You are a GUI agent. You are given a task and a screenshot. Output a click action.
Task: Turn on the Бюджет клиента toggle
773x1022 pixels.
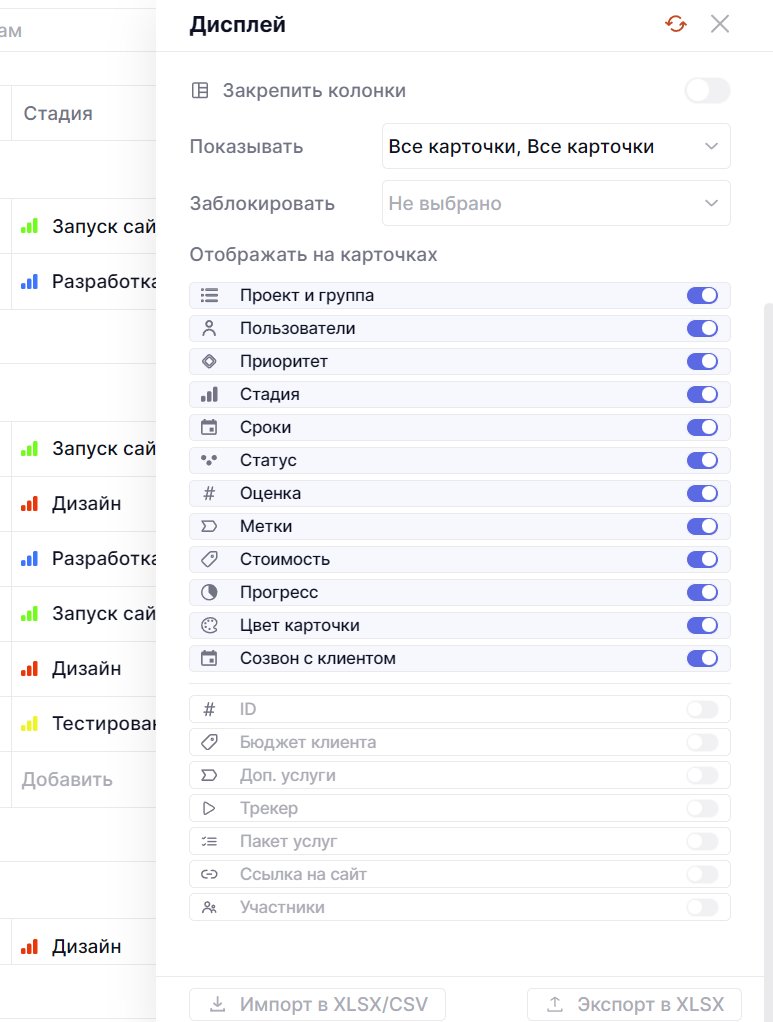[x=702, y=742]
